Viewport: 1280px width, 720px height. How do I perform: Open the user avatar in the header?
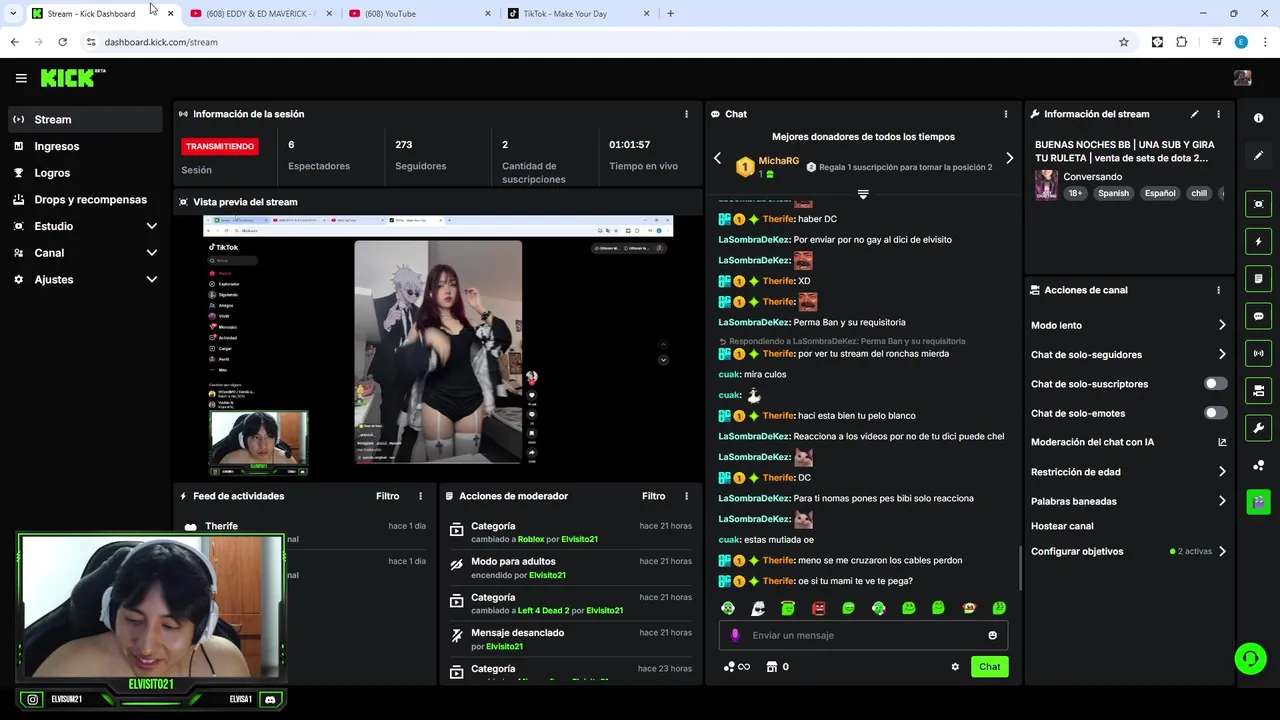1242,78
